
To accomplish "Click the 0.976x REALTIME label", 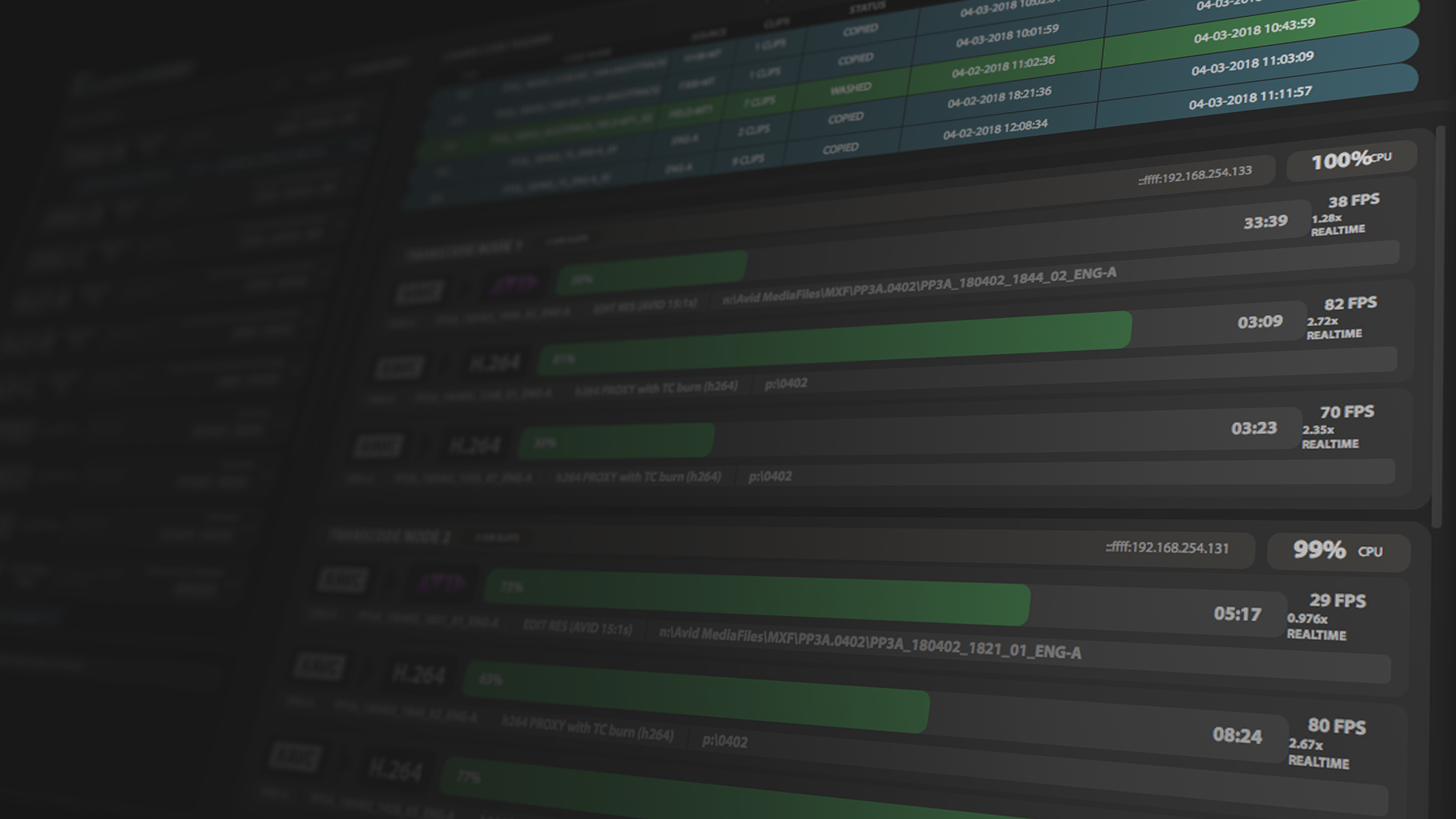I will tap(1316, 627).
